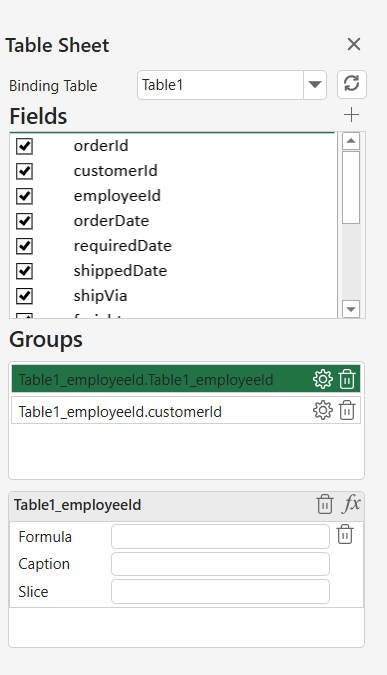387x675 pixels.
Task: Select the employeeId field label
Action: coord(117,196)
